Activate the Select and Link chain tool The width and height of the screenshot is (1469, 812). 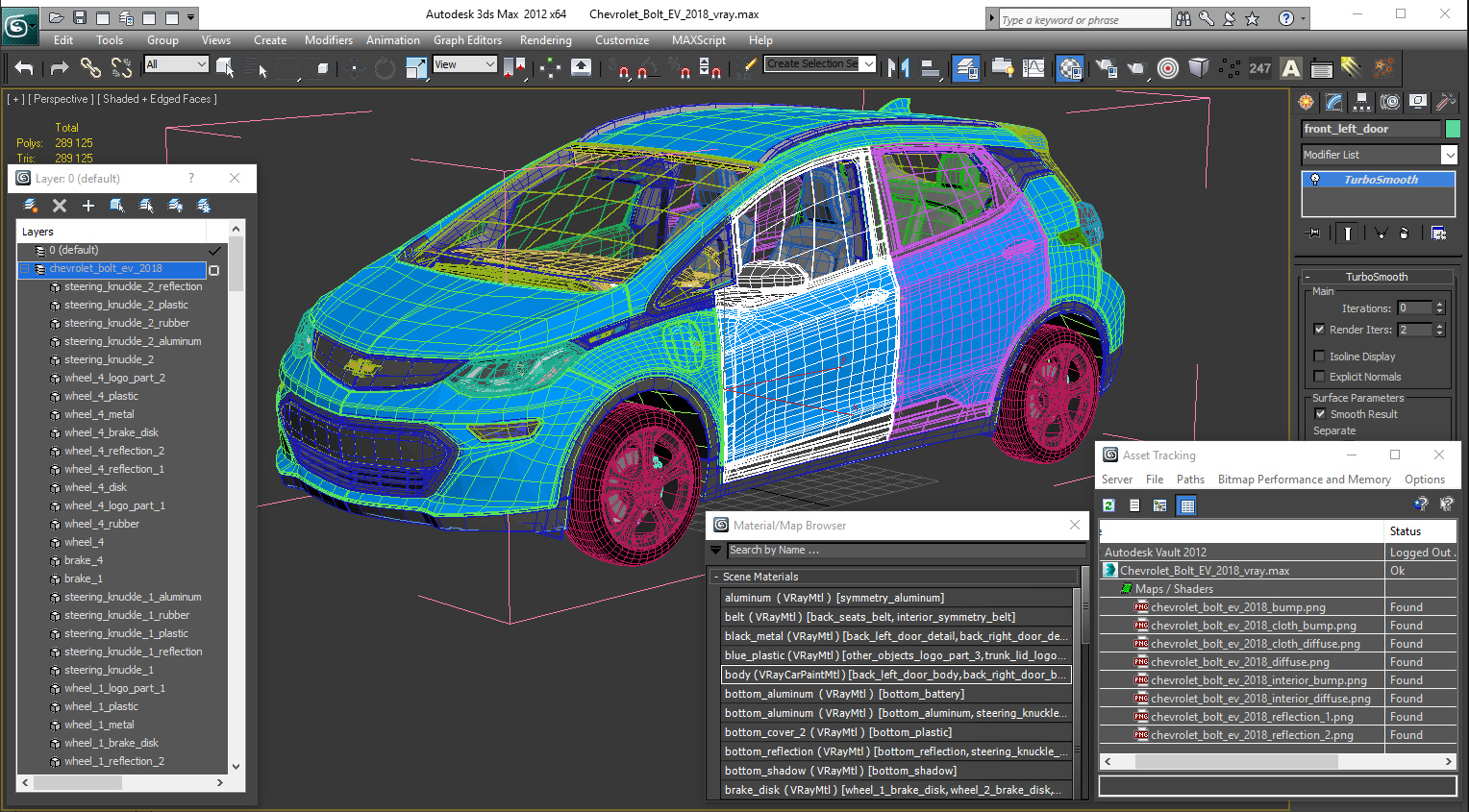pos(90,67)
